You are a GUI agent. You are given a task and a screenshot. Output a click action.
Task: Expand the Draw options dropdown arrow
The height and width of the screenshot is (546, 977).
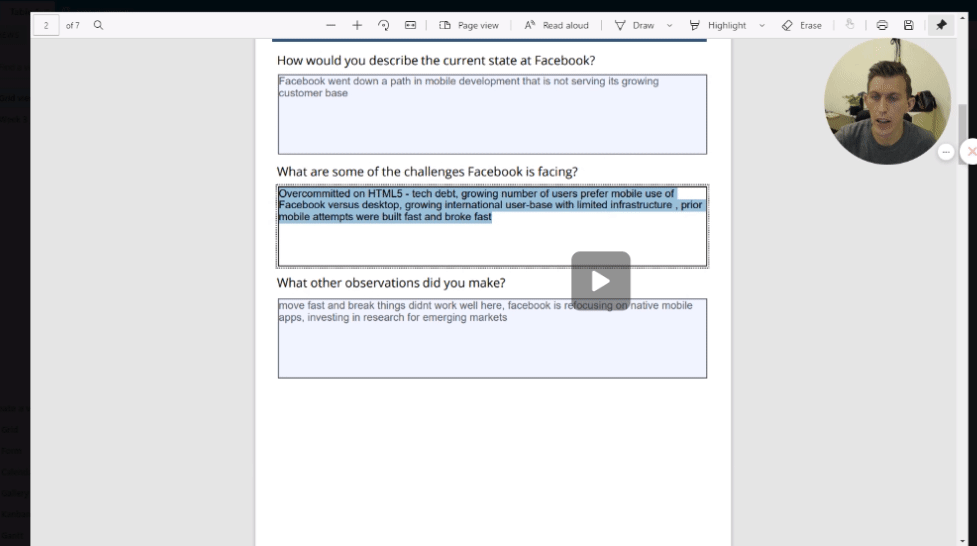click(x=670, y=26)
